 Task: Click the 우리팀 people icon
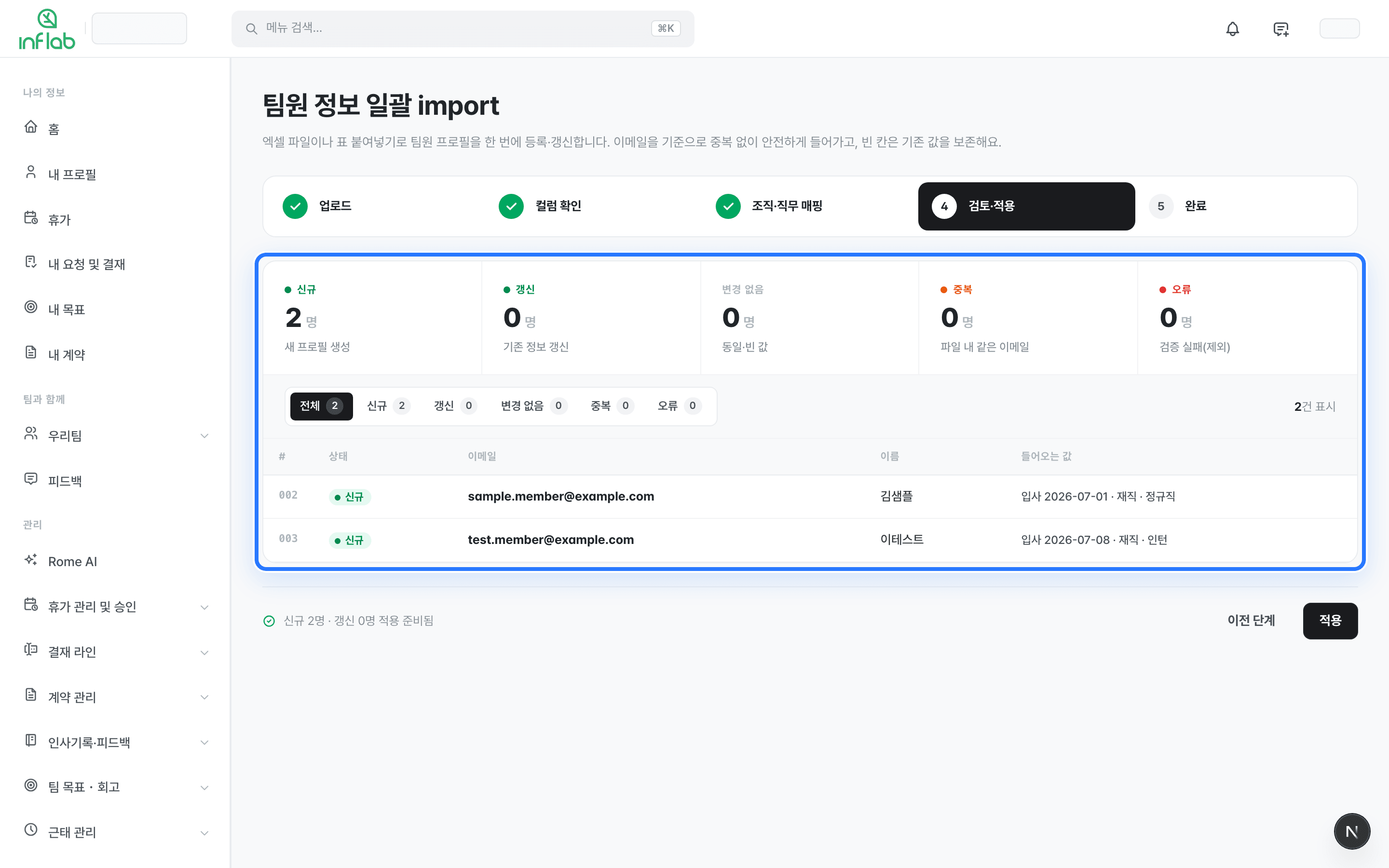[31, 434]
